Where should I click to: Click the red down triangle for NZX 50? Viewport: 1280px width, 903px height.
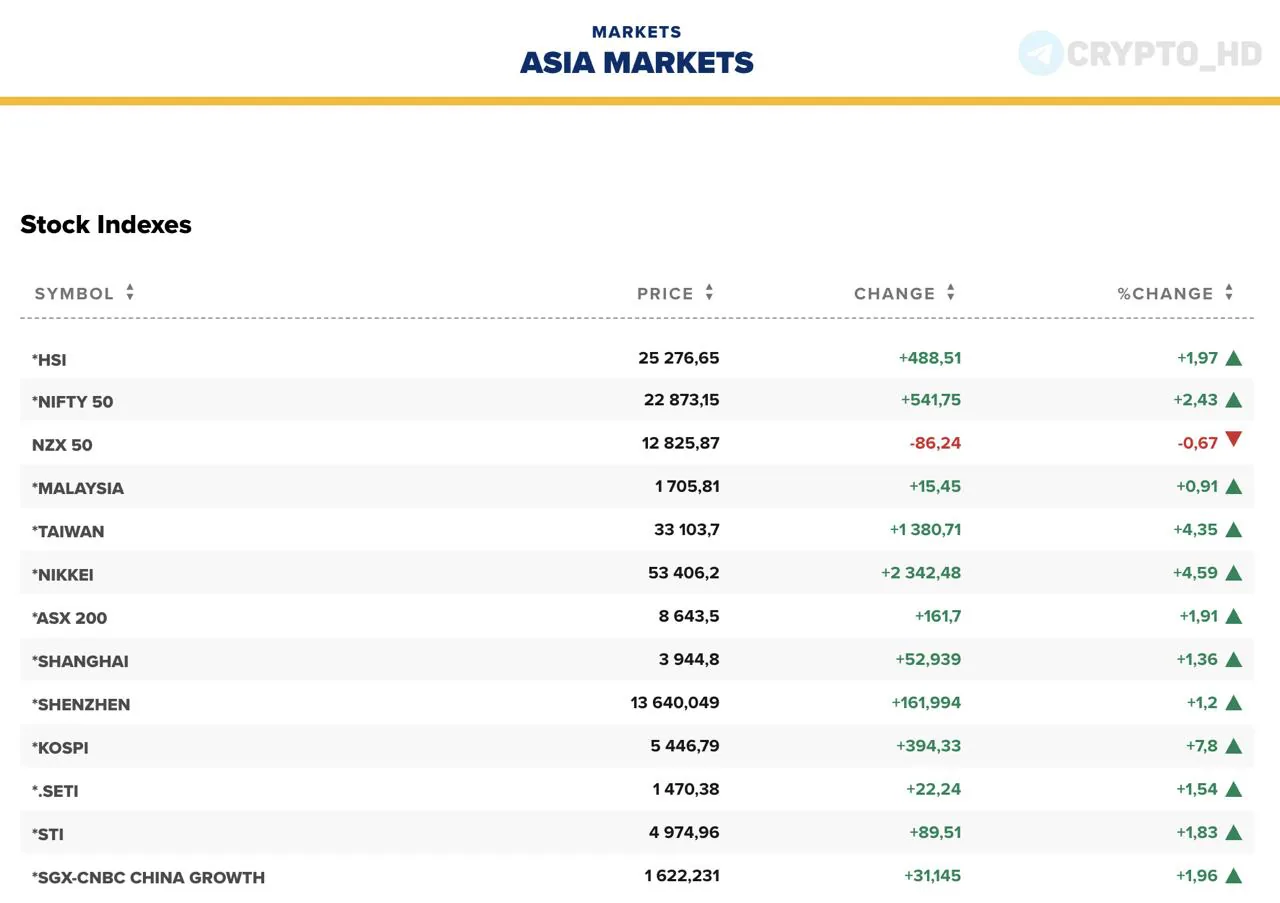1233,439
